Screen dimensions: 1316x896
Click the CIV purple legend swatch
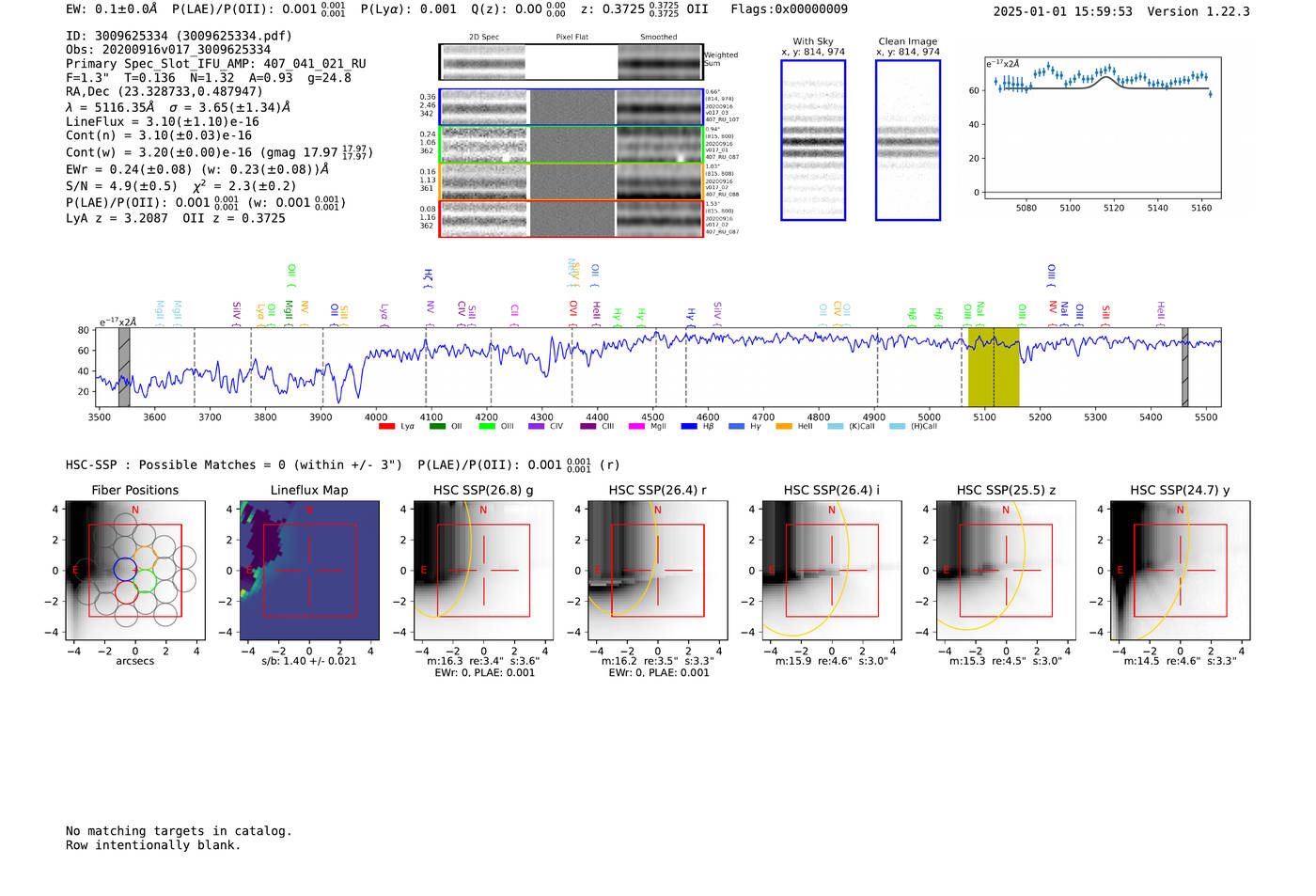pyautogui.click(x=537, y=427)
